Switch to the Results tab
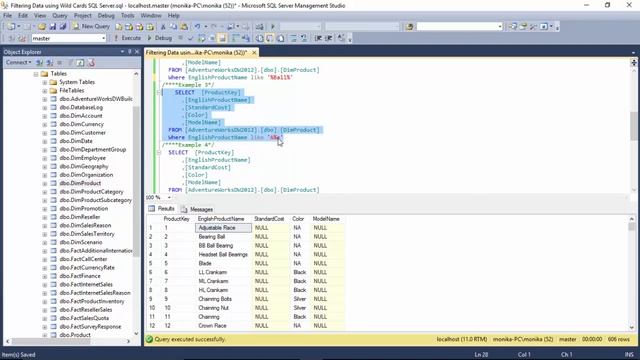Screen dimensions: 640x360 coord(162,209)
